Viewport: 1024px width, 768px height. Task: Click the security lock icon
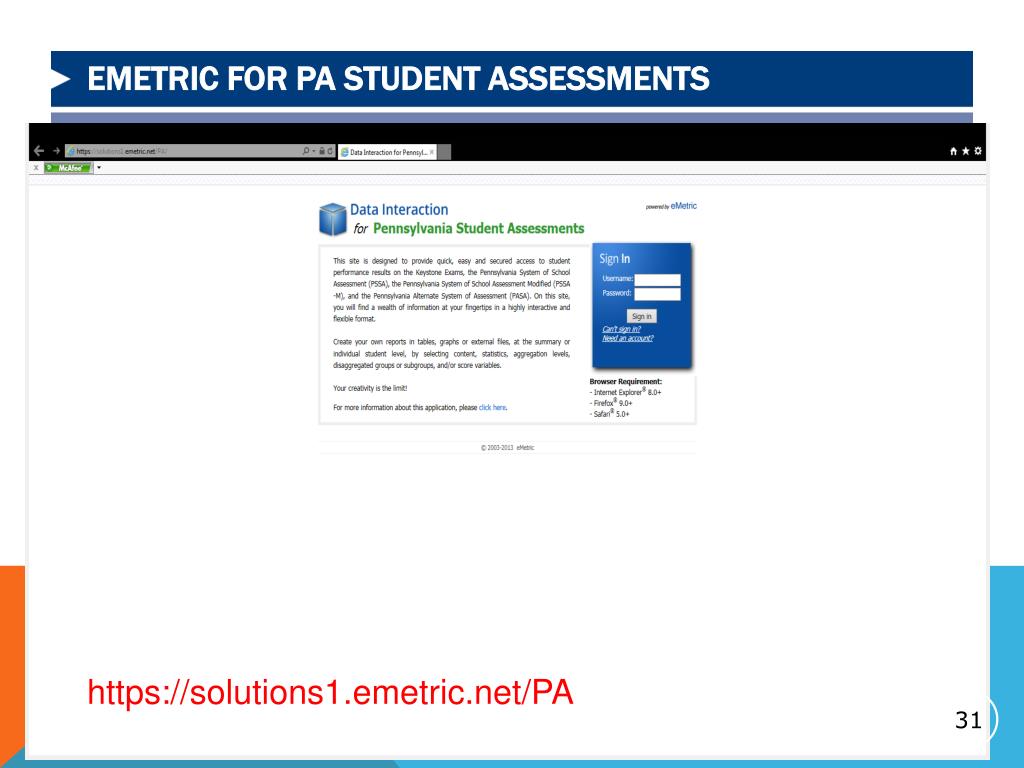pyautogui.click(x=322, y=151)
